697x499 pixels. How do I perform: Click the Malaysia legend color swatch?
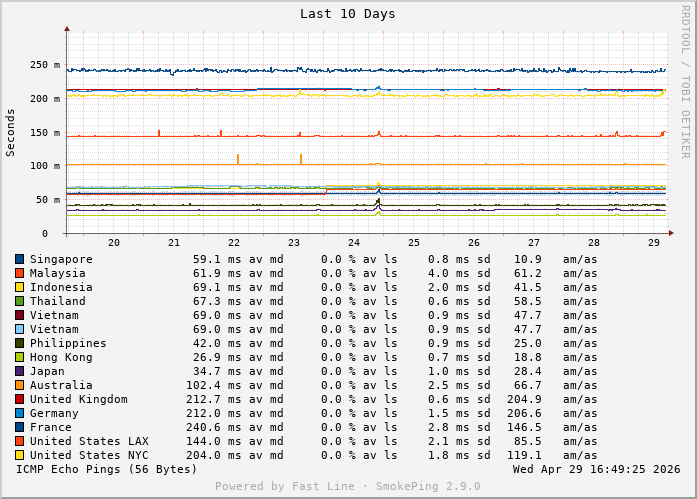tap(19, 273)
